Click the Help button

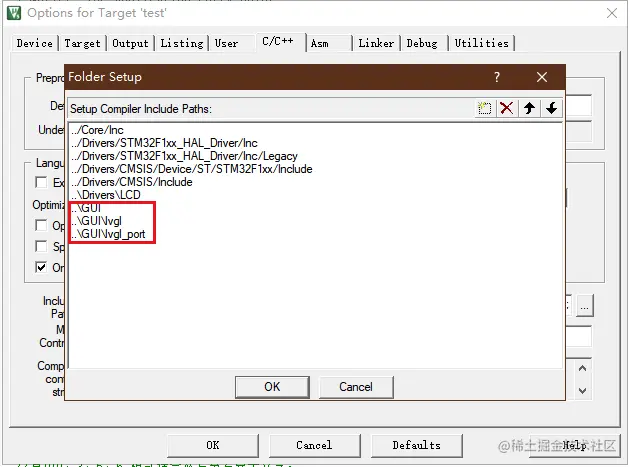point(575,445)
